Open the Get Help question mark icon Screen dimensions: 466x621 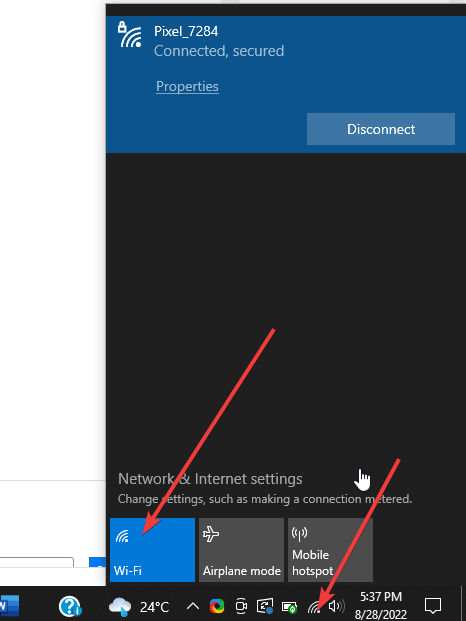(x=70, y=606)
